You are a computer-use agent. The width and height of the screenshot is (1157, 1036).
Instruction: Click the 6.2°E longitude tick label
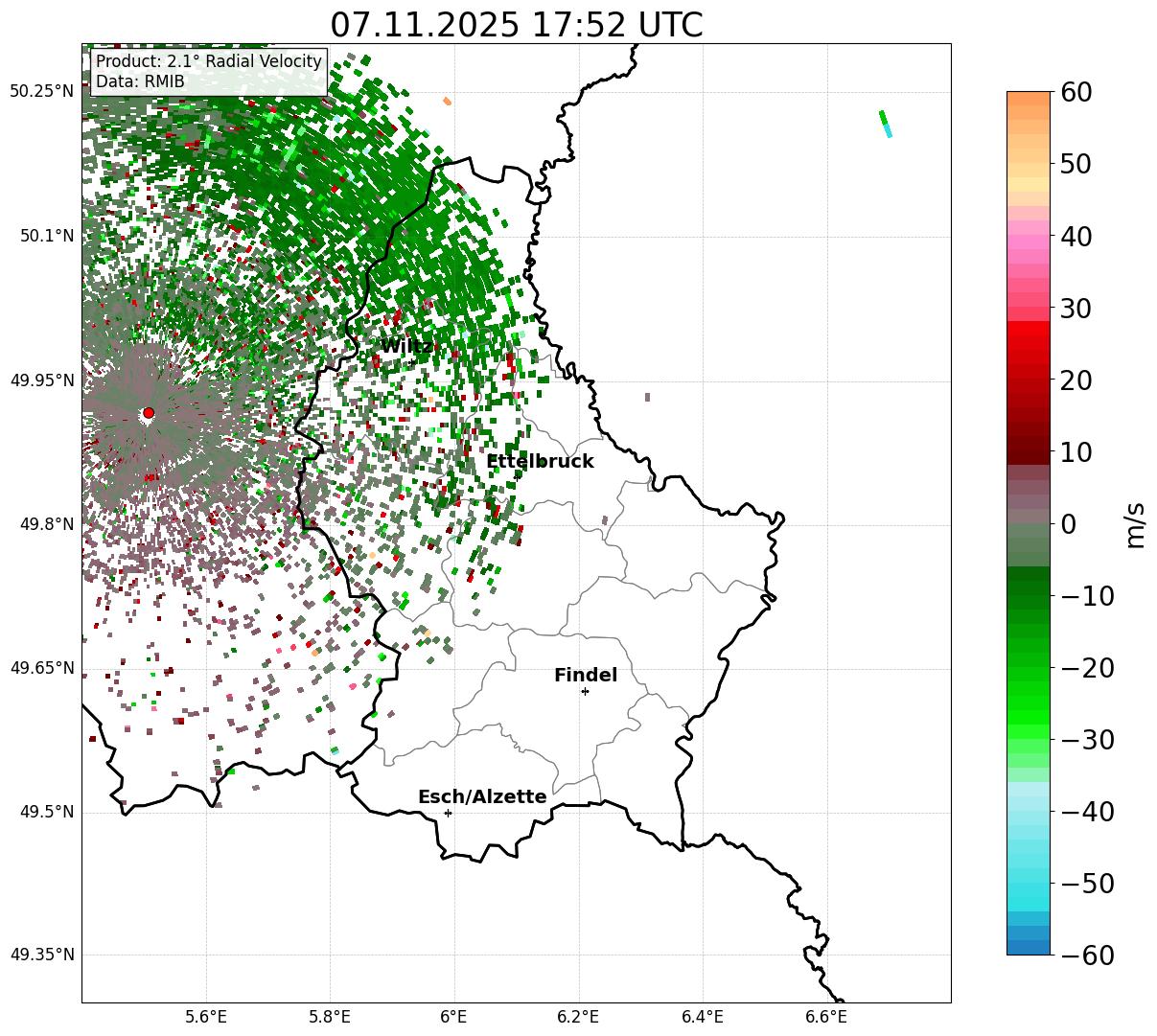[x=579, y=1017]
